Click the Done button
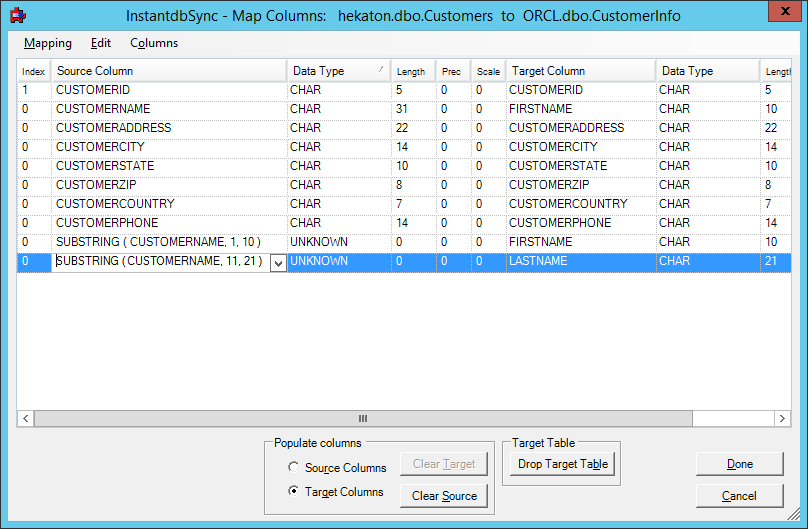The width and height of the screenshot is (808, 529). pos(739,464)
